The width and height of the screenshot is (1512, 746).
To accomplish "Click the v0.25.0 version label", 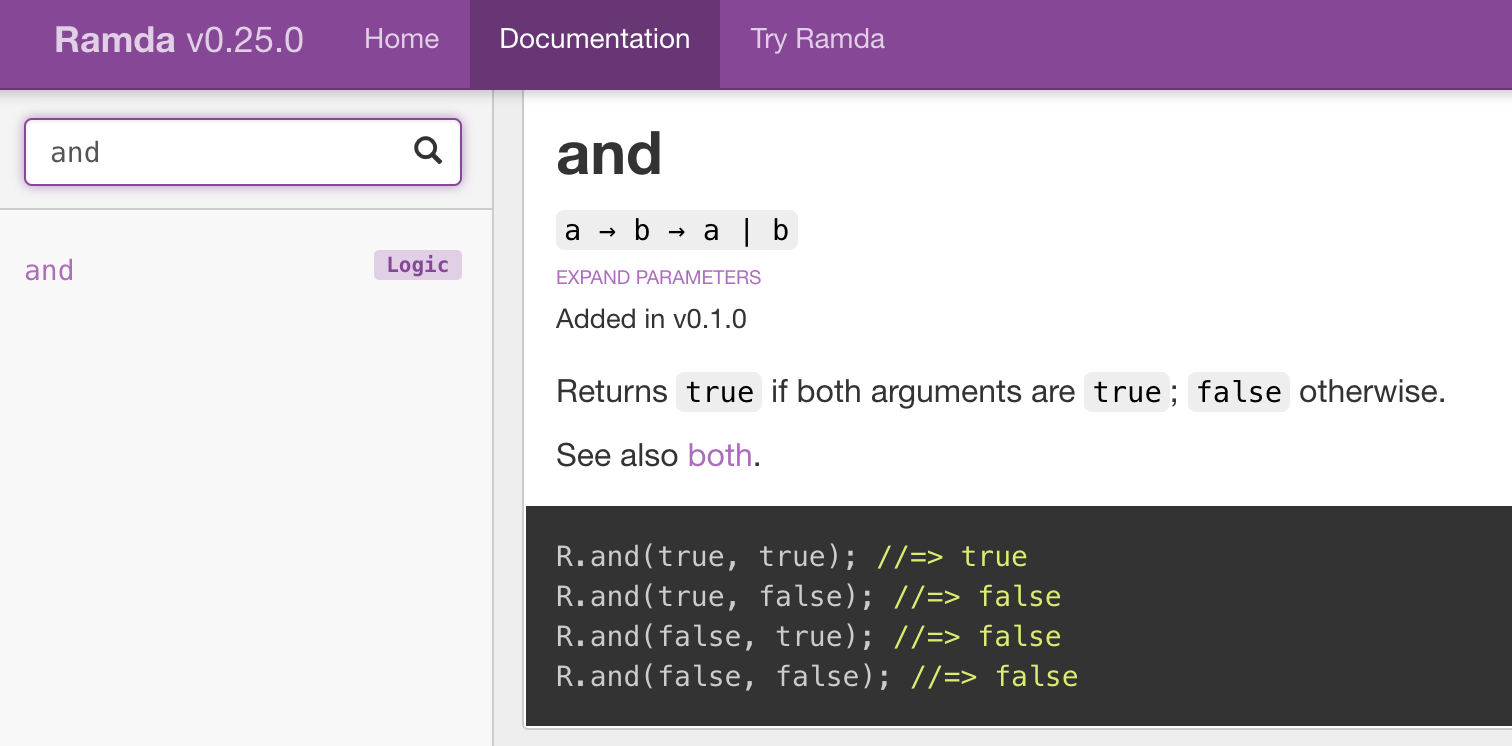I will [x=245, y=40].
